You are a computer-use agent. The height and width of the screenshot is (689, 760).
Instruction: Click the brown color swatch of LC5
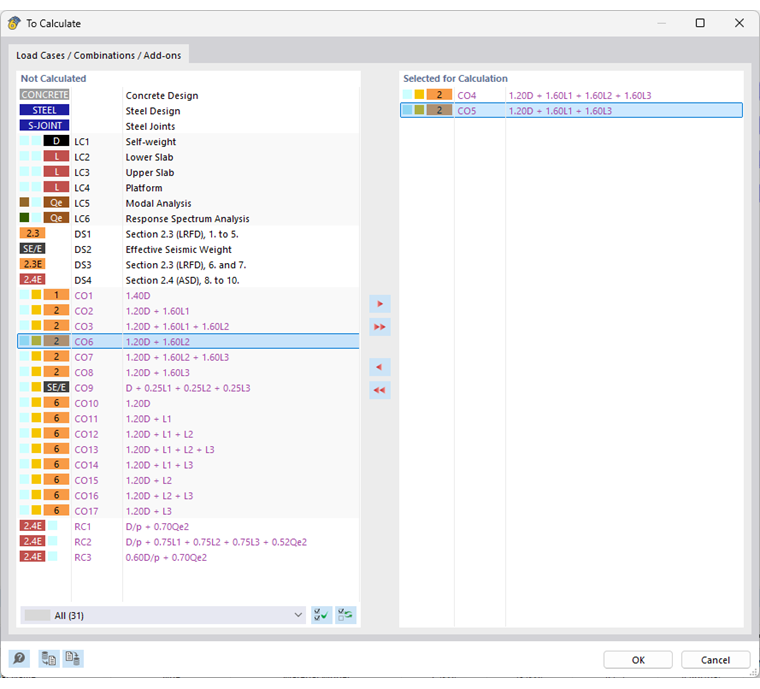[x=25, y=203]
